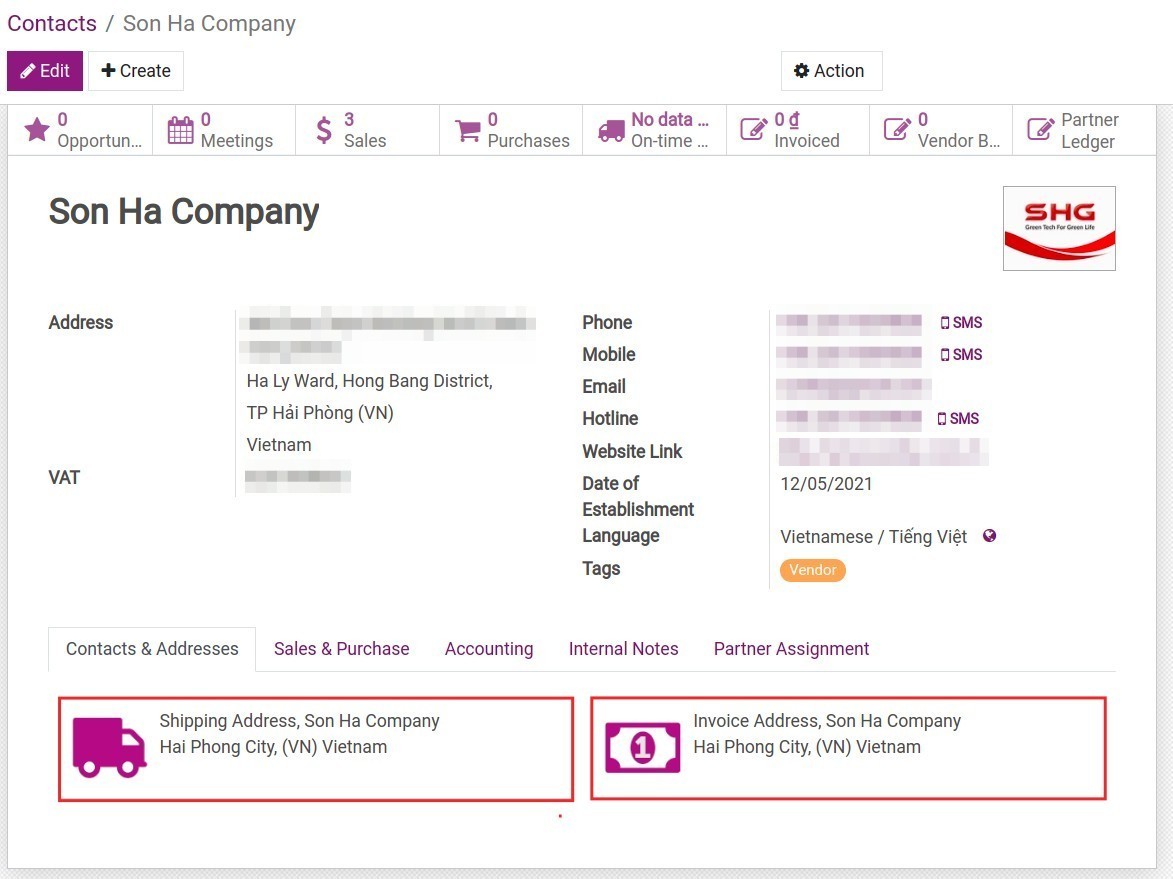1173x879 pixels.
Task: Send SMS to the Phone number
Action: tap(961, 322)
